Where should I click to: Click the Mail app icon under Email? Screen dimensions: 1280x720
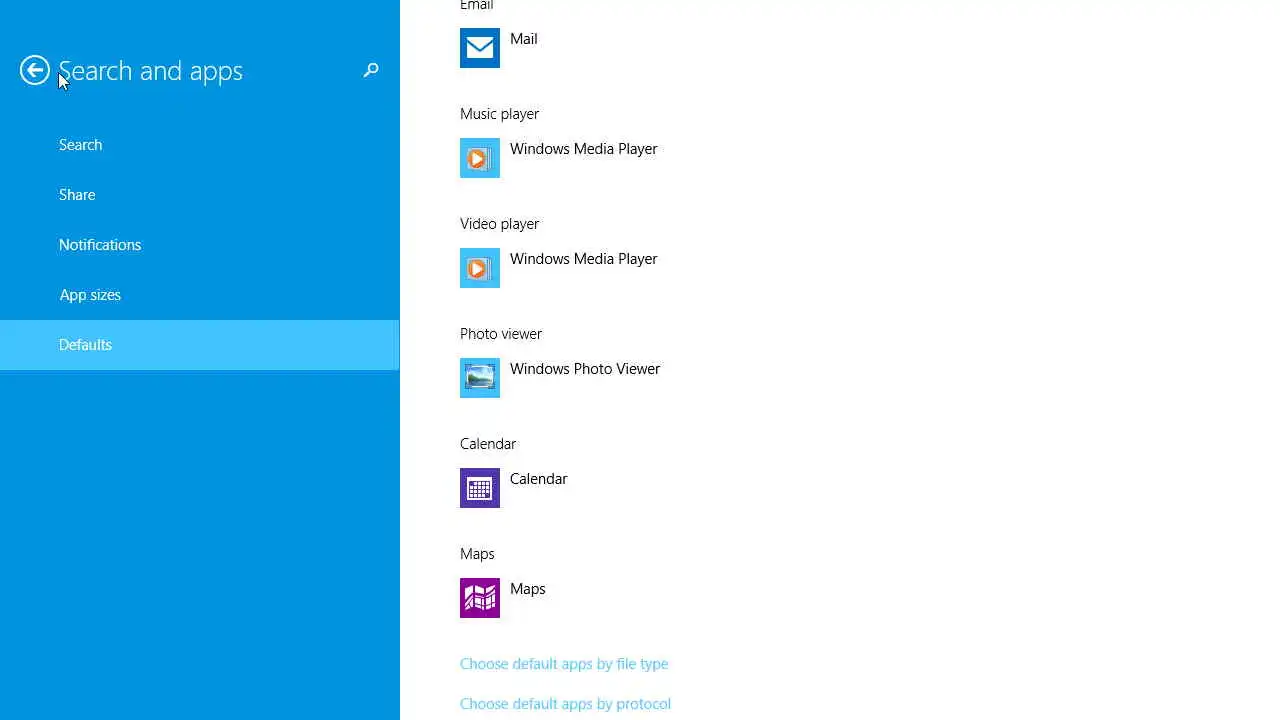point(480,48)
